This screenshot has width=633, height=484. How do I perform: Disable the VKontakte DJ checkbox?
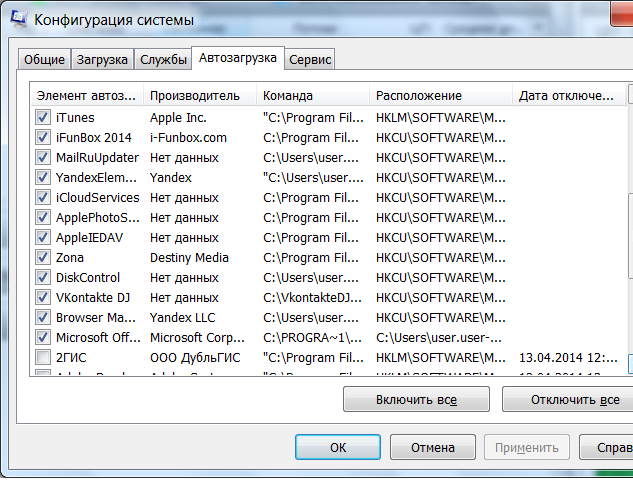pos(43,297)
